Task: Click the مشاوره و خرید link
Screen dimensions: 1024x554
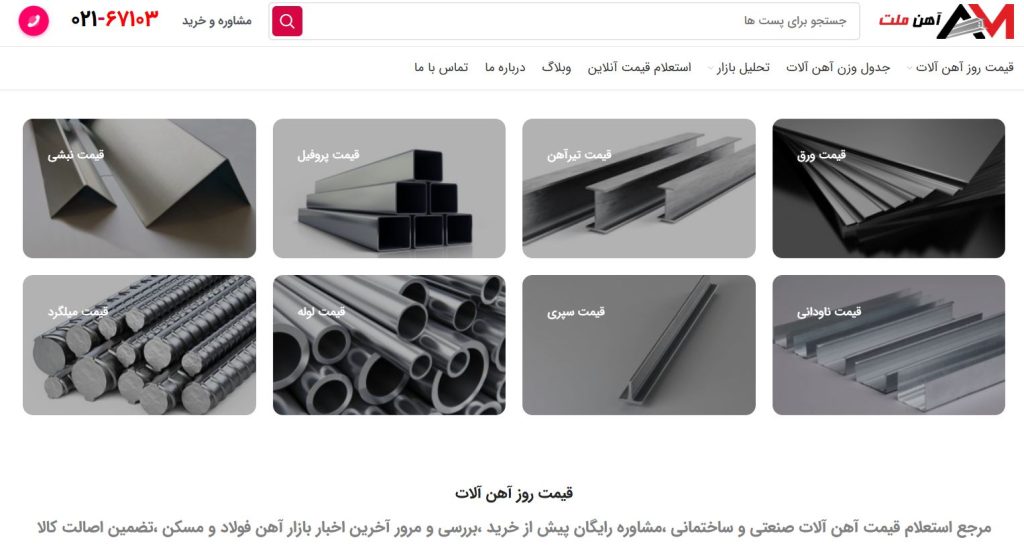Action: pyautogui.click(x=217, y=21)
